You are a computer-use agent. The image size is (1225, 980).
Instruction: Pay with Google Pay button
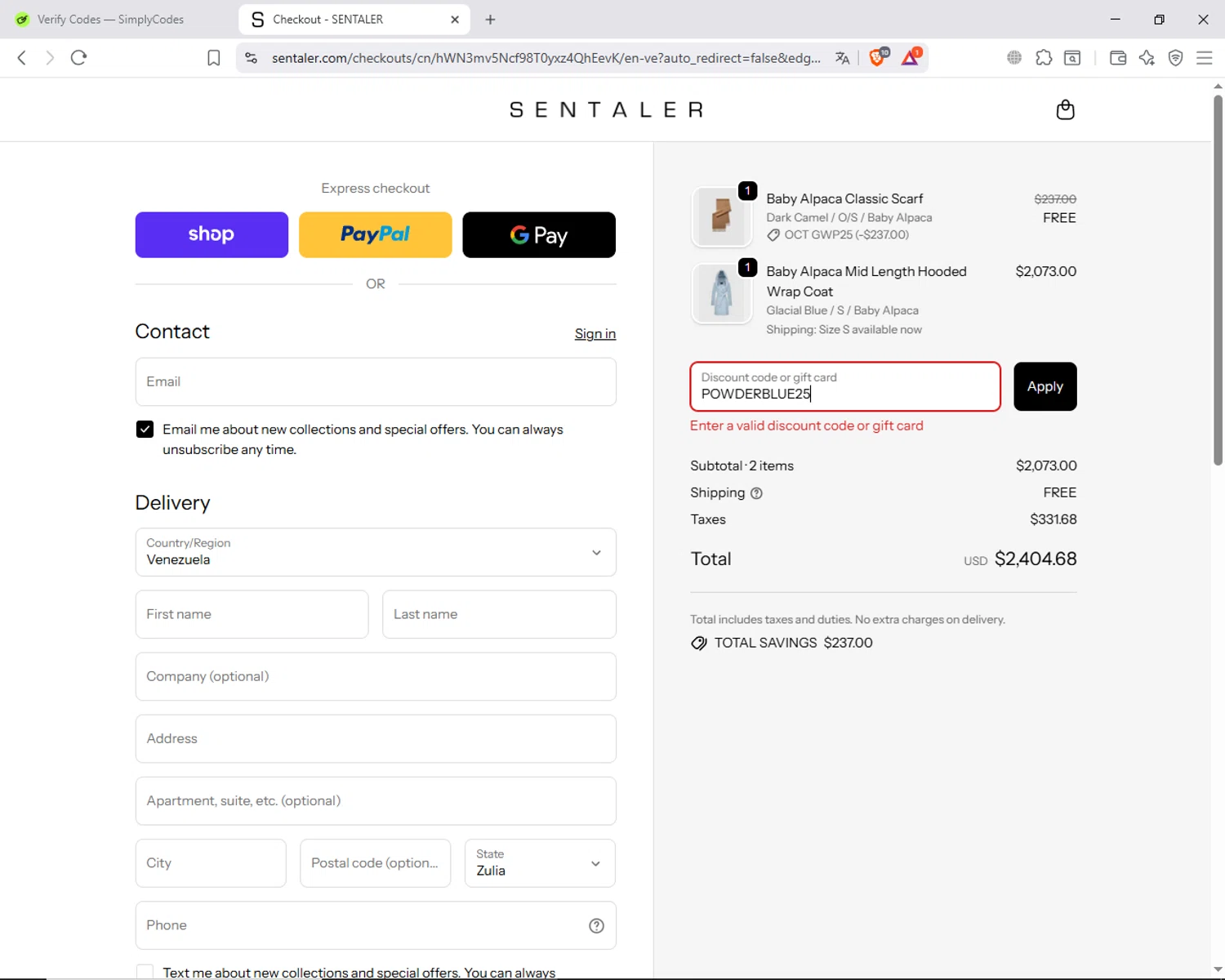point(539,235)
